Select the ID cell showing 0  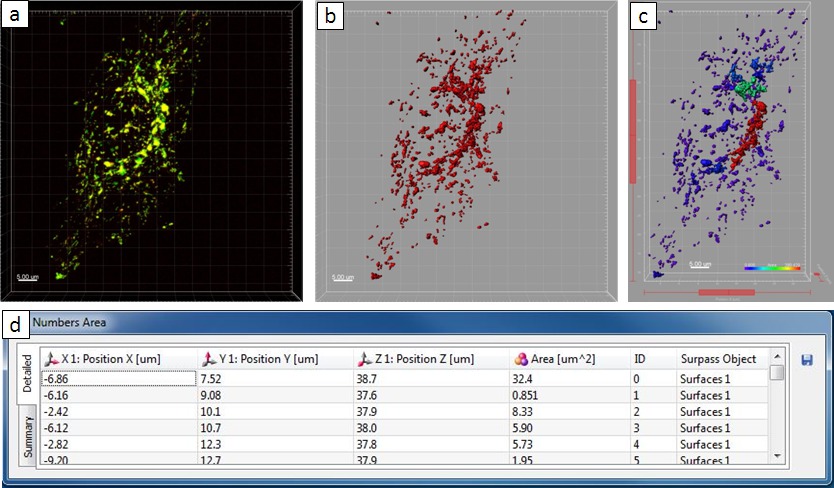[653, 379]
